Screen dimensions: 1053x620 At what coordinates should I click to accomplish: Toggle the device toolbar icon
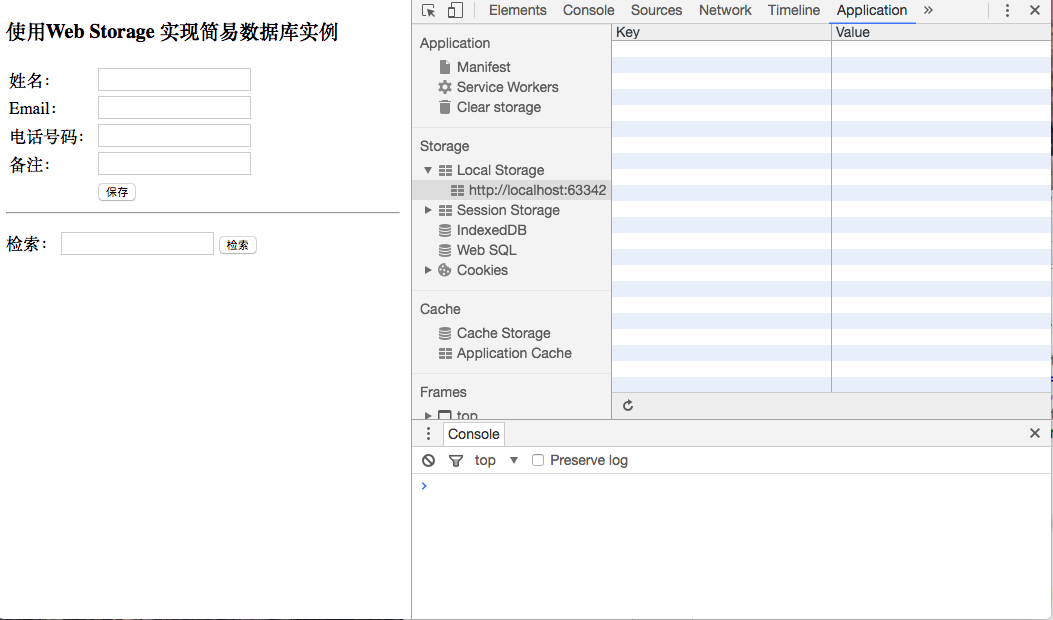click(455, 10)
